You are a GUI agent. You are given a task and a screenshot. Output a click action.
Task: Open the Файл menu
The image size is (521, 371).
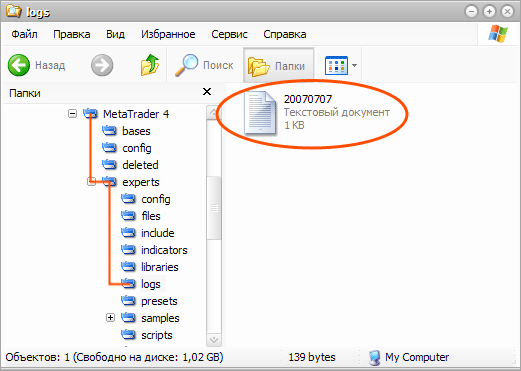[24, 34]
